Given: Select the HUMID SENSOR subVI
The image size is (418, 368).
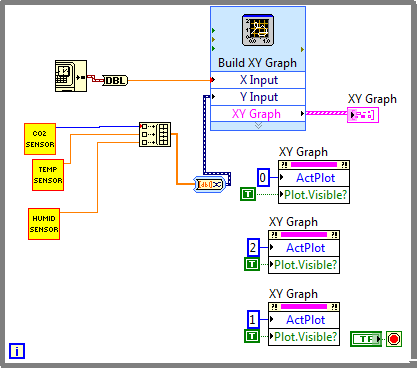Looking at the screenshot, I should pyautogui.click(x=44, y=224).
